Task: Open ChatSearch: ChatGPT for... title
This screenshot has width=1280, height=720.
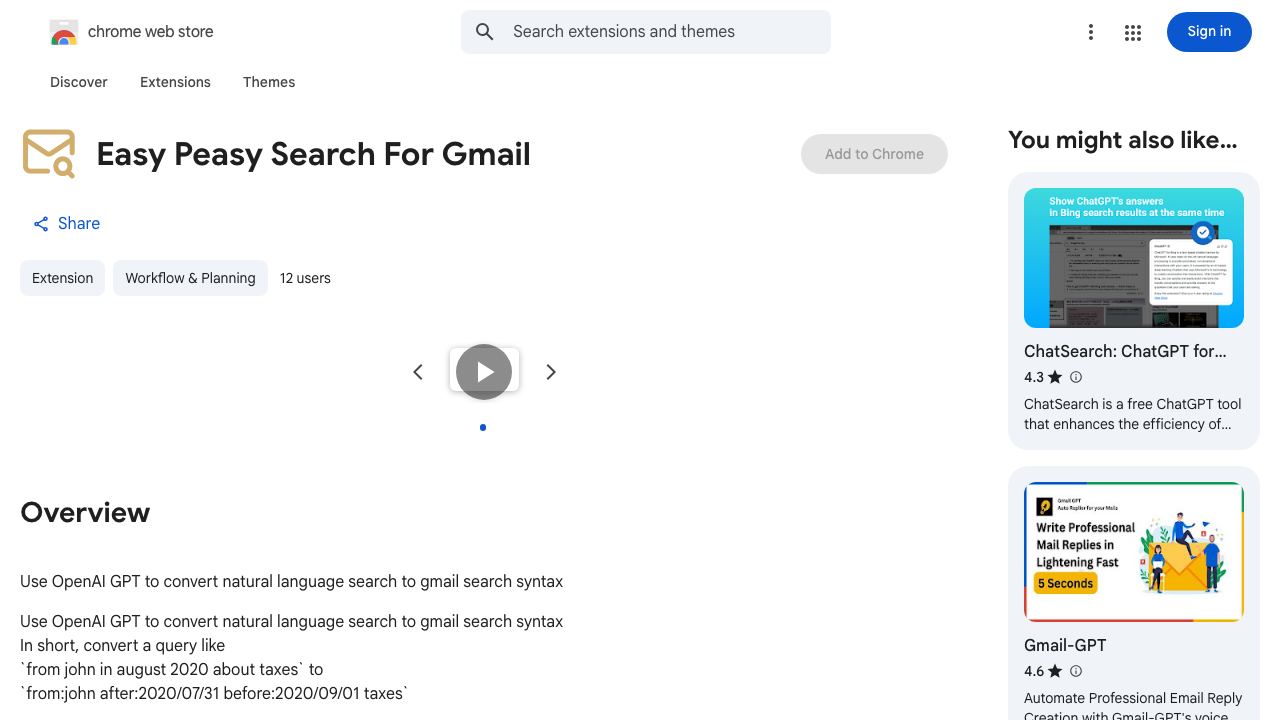Action: tap(1125, 352)
